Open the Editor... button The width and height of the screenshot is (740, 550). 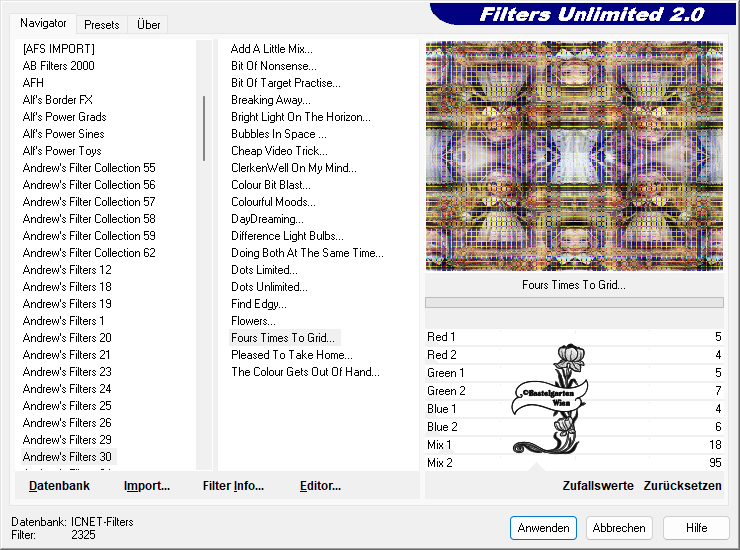click(x=320, y=486)
